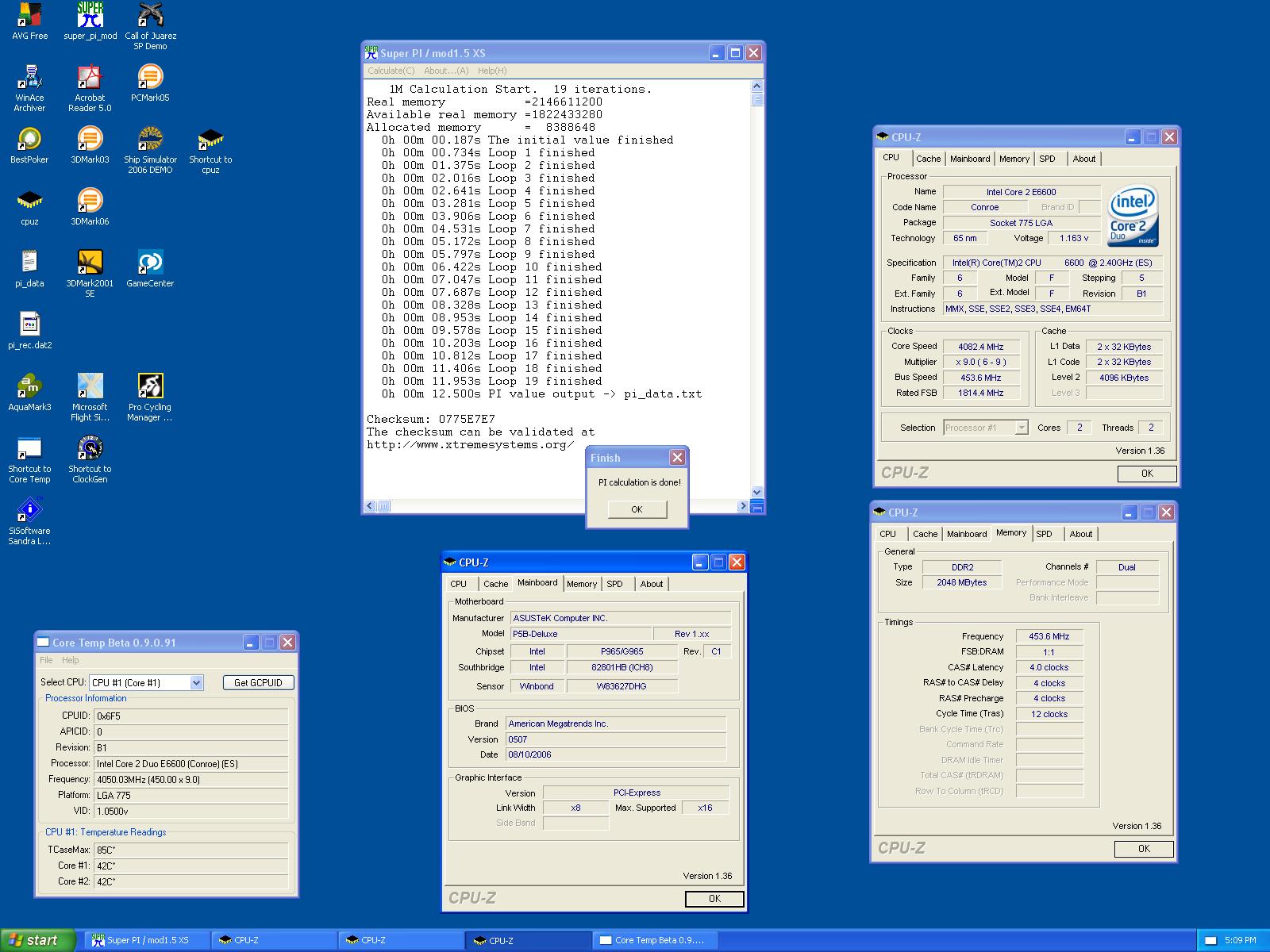Switch to Super PI taskbar button
Viewport: 1270px width, 952px height.
147,940
